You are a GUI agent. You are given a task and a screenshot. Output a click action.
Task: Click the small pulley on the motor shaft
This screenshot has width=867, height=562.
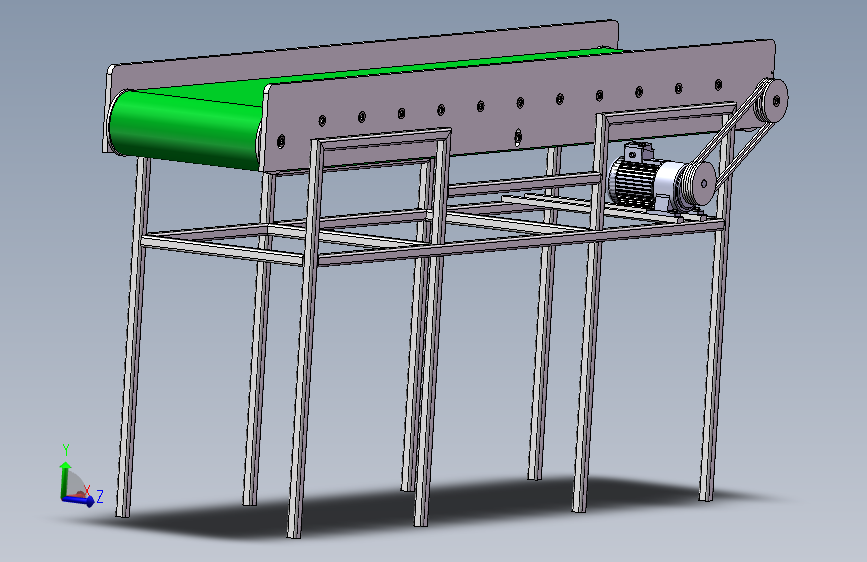[x=697, y=184]
